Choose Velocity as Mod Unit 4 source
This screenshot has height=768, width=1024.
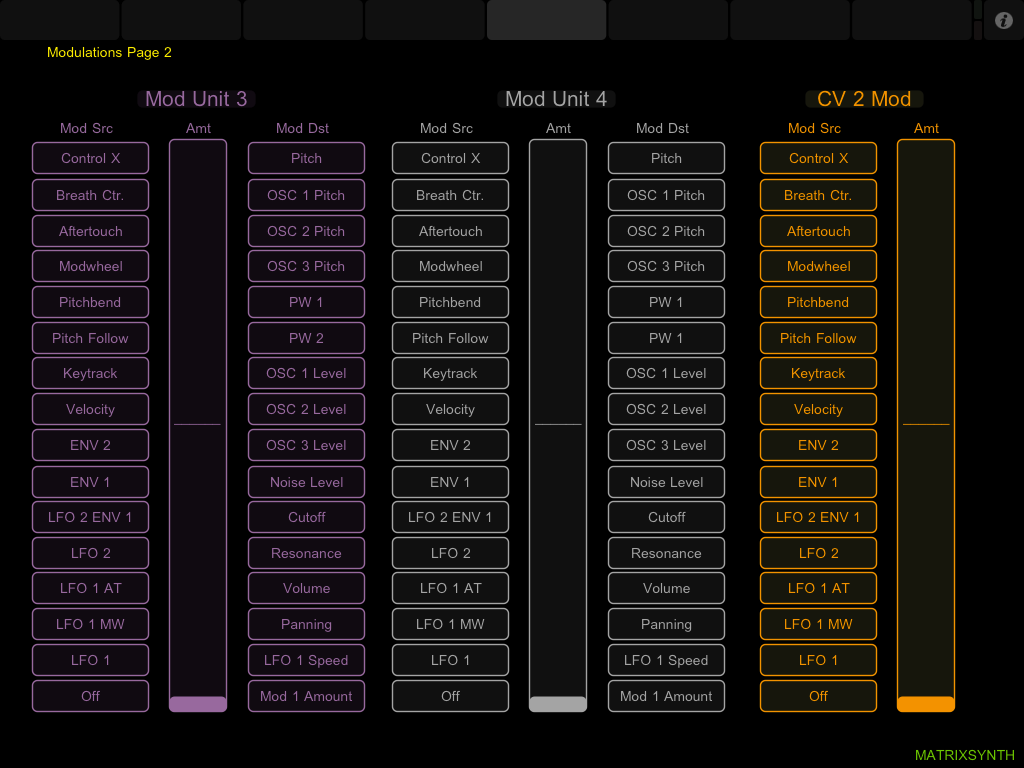tap(450, 409)
